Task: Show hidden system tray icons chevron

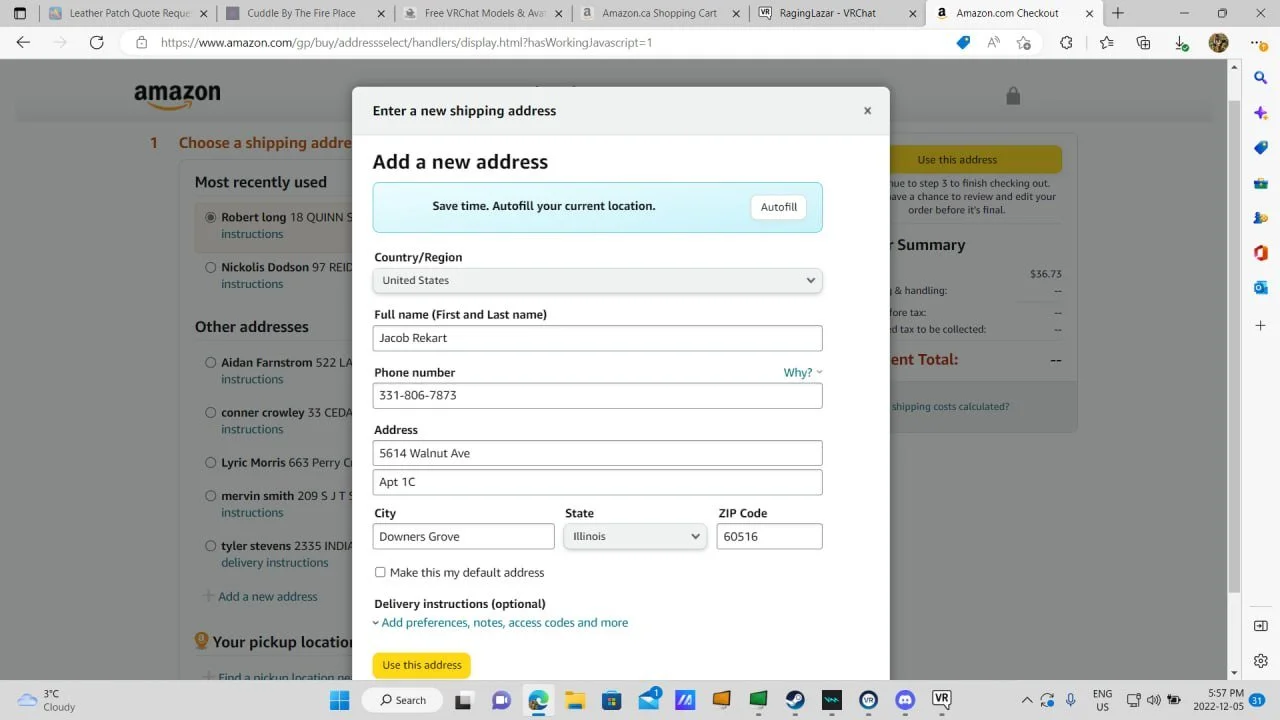Action: (1026, 699)
